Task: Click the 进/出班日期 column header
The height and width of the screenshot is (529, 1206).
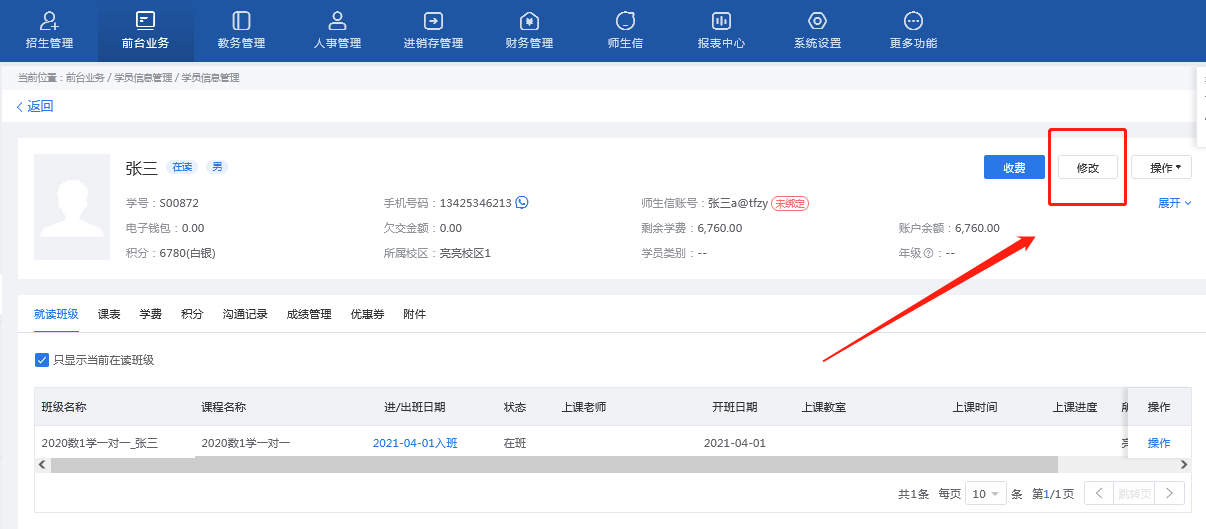Action: pos(415,407)
